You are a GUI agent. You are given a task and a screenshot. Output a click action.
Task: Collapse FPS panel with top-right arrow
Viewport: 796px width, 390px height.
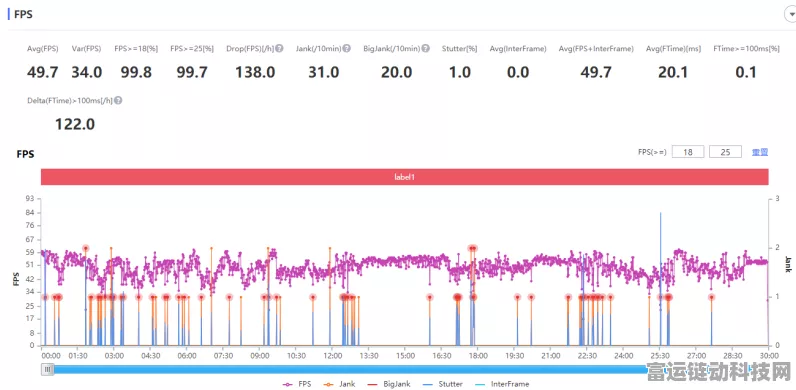pos(791,15)
